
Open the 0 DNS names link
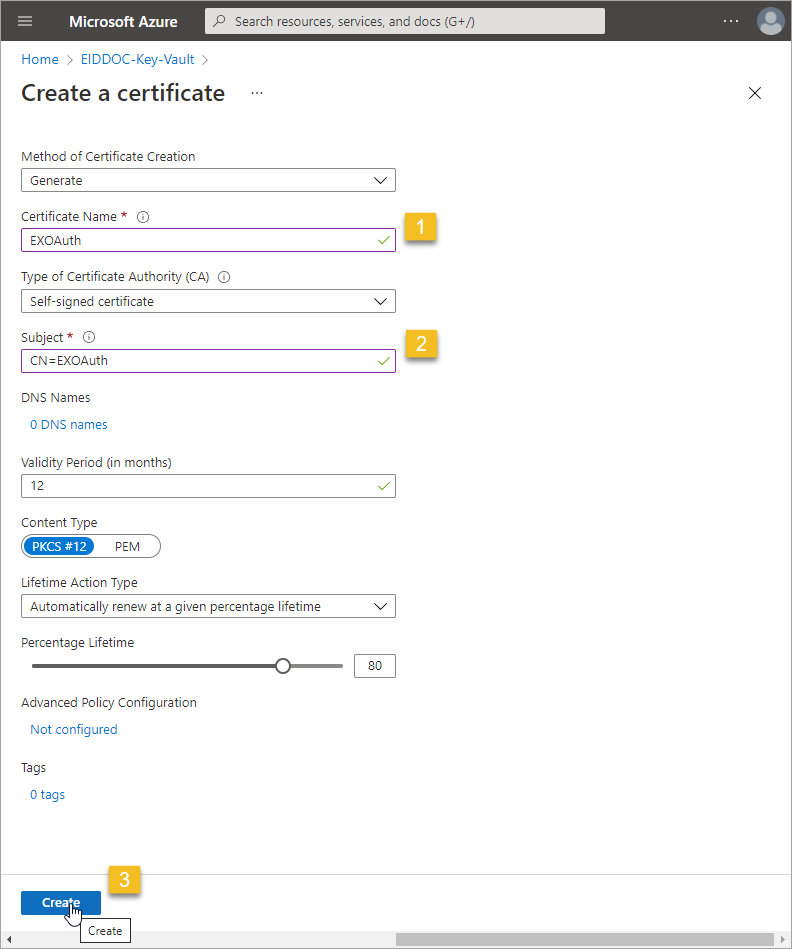click(69, 425)
